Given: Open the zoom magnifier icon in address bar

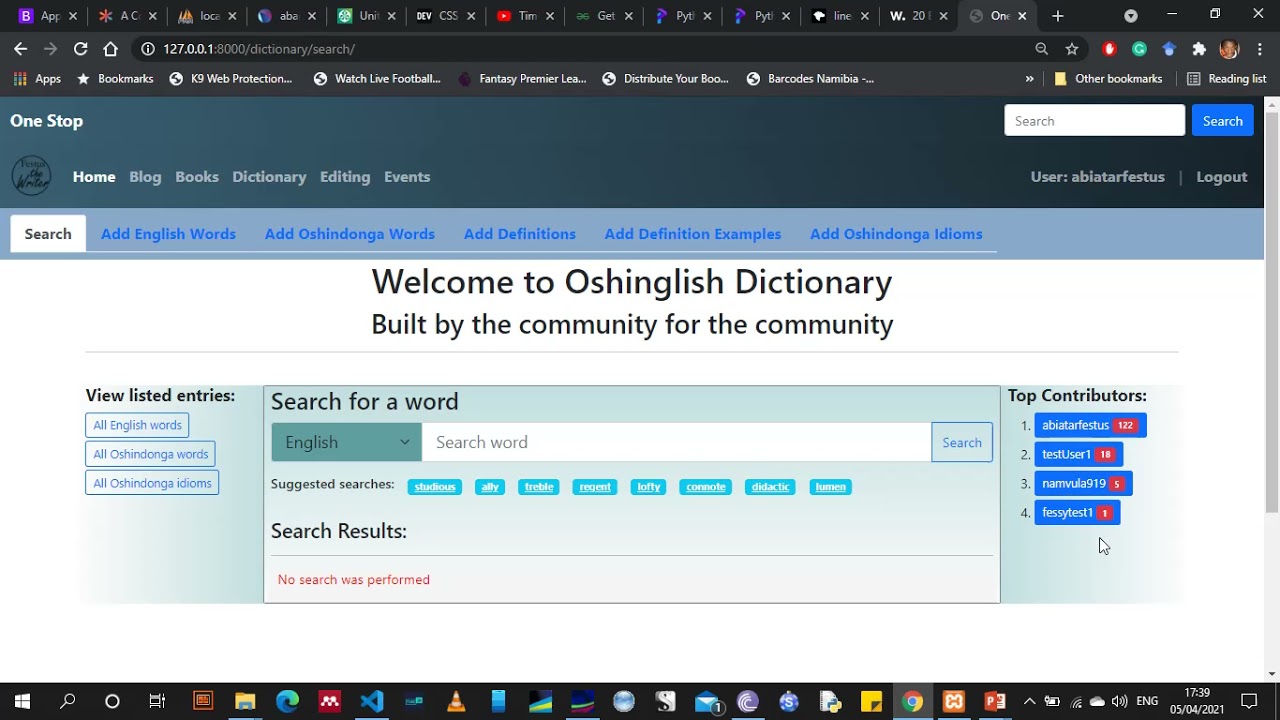Looking at the screenshot, I should coord(1042,49).
